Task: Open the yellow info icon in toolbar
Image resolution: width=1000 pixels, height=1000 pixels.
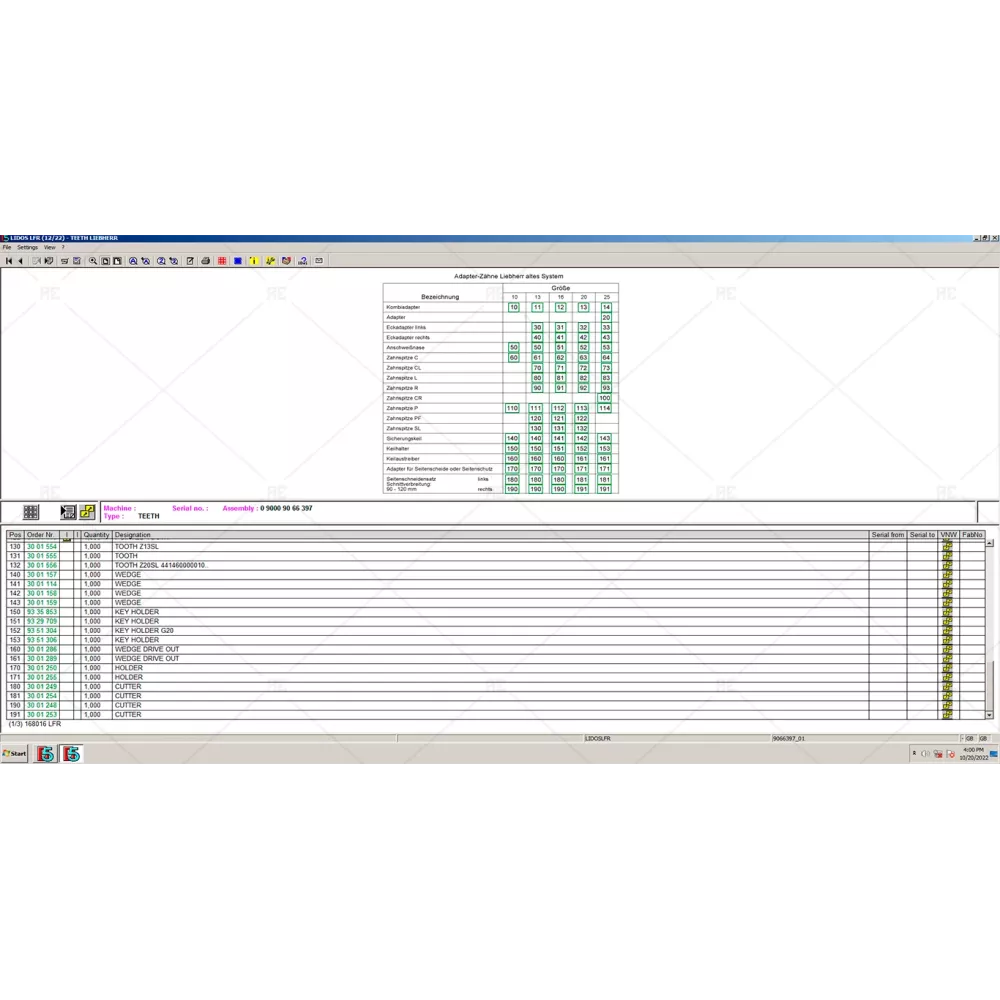Action: tap(254, 261)
